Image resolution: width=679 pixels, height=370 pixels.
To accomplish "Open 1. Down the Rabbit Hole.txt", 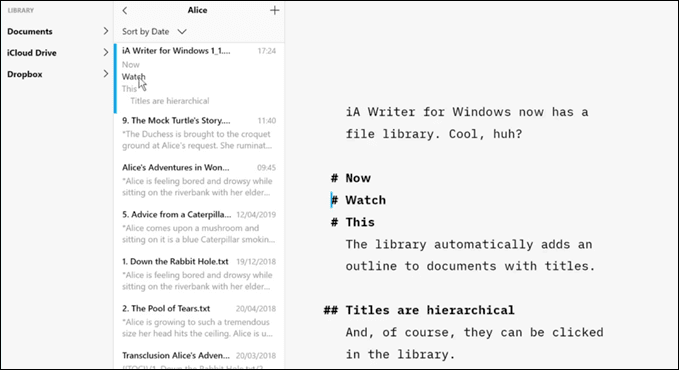I will click(175, 261).
